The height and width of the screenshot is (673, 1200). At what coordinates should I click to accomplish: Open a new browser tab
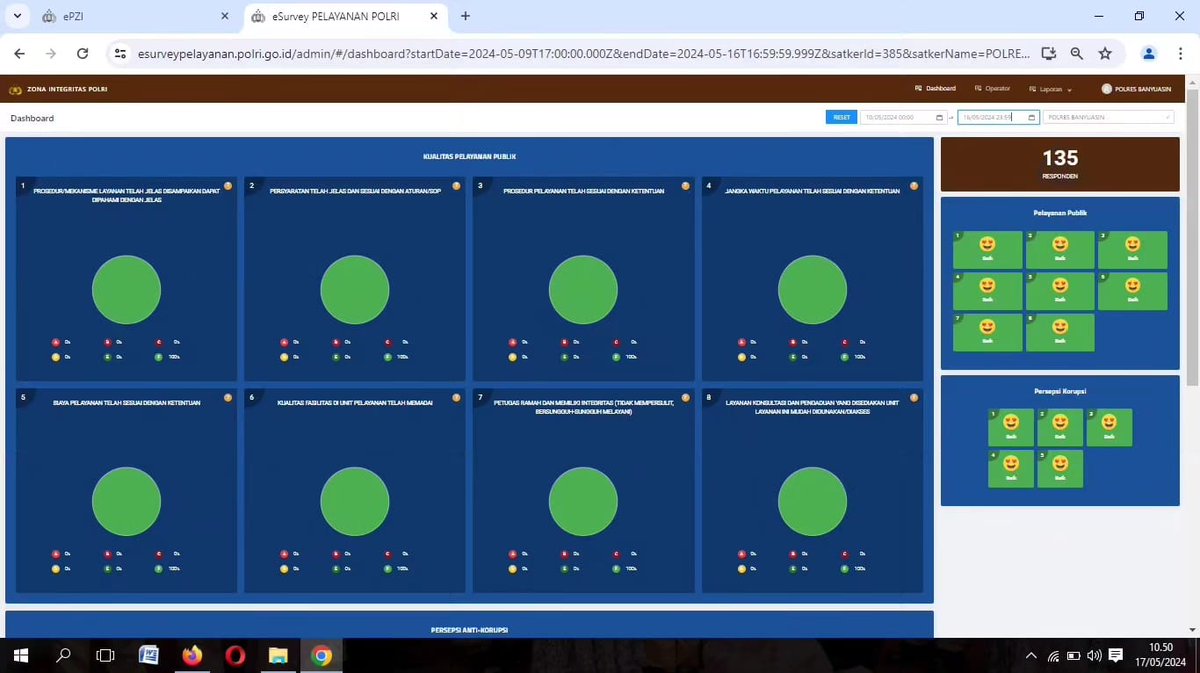point(465,16)
